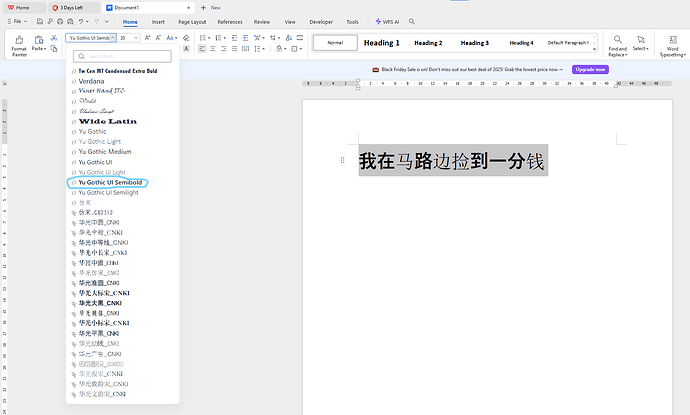Expand the styles gallery list
This screenshot has width=690, height=415.
pyautogui.click(x=595, y=49)
